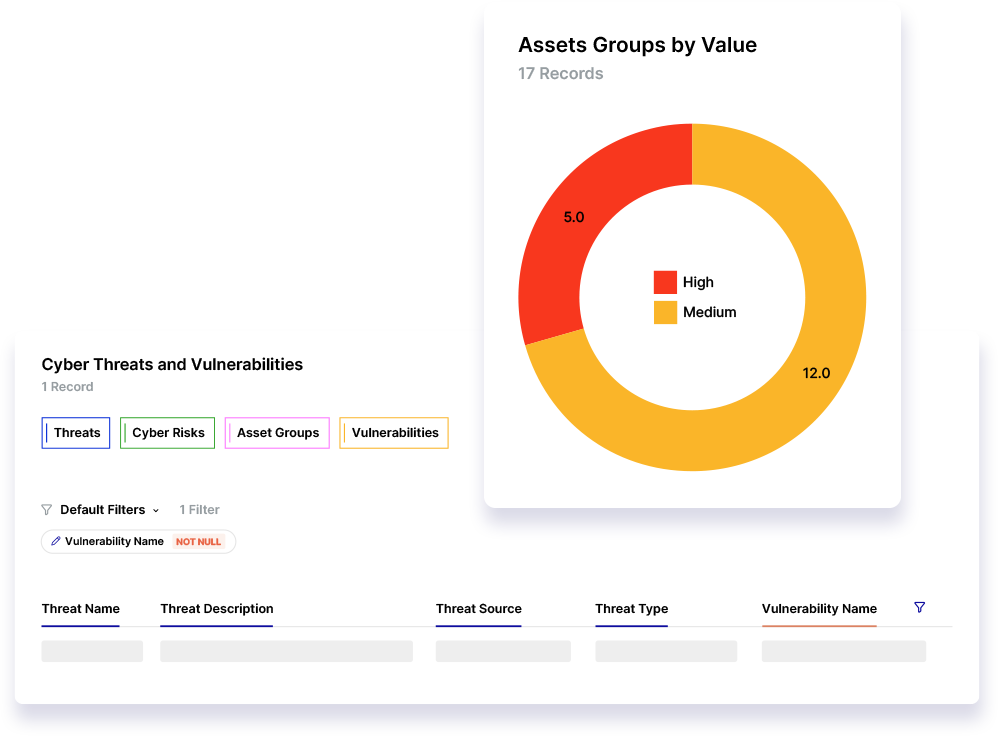Click the 17 Records label under Assets Groups by Value
This screenshot has width=998, height=736.
[561, 73]
